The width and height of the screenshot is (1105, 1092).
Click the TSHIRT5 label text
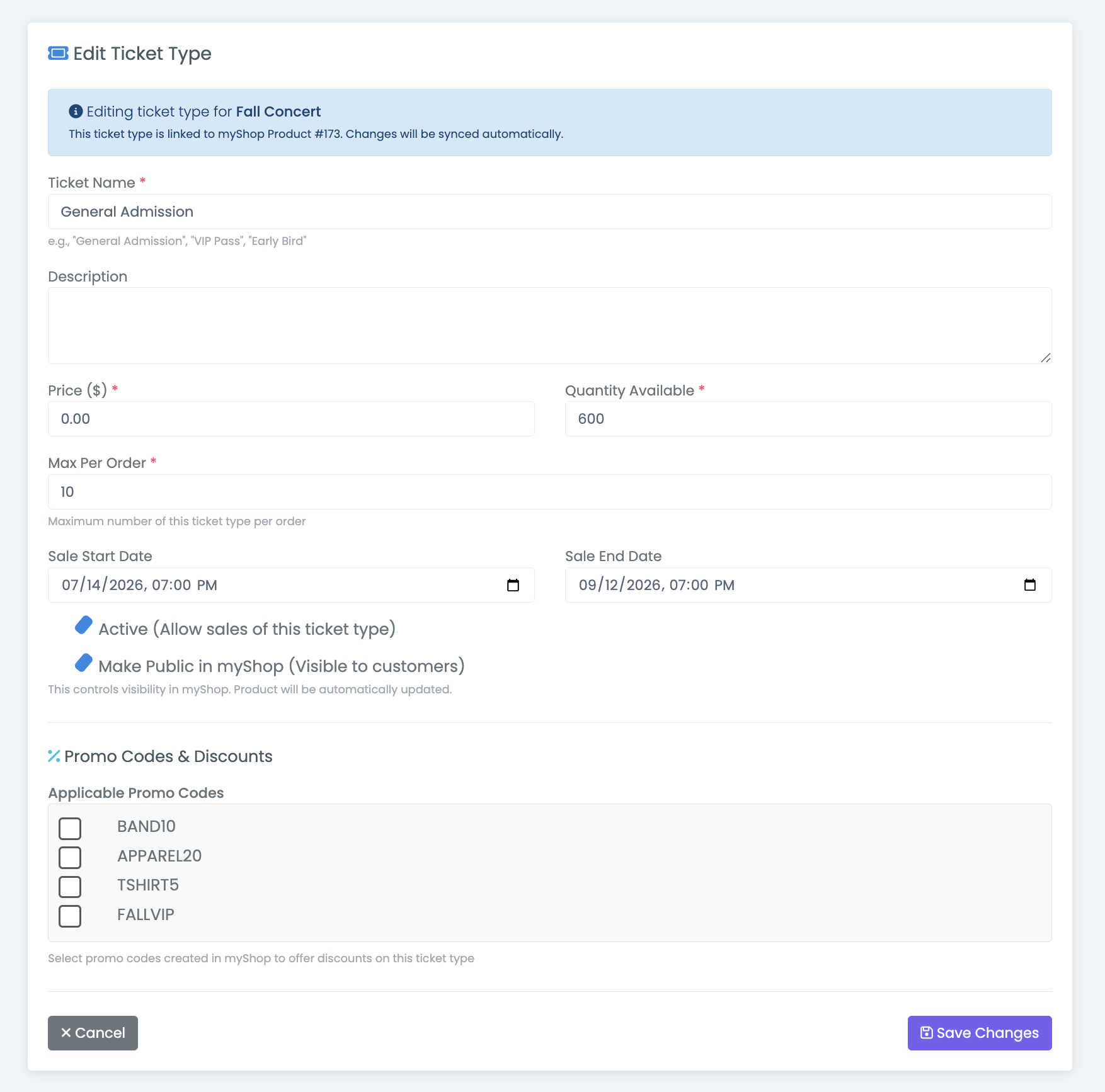[148, 885]
